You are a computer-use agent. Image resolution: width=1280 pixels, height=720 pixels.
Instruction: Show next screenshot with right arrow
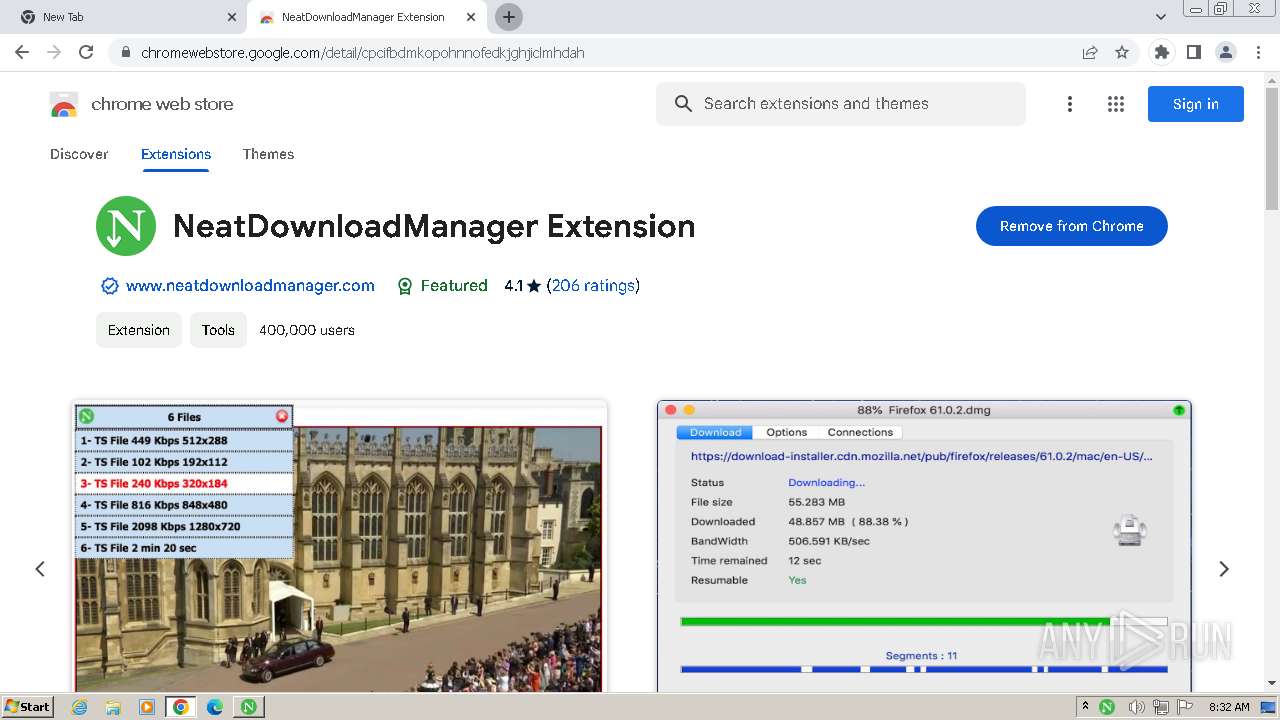(x=1223, y=569)
